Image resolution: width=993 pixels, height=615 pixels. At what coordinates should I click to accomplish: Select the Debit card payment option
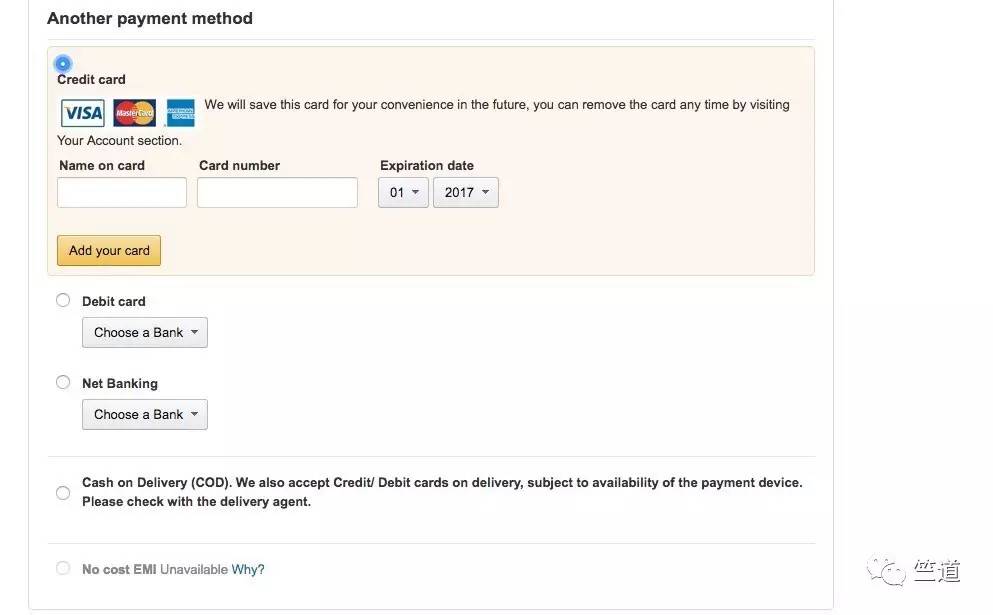coord(63,300)
